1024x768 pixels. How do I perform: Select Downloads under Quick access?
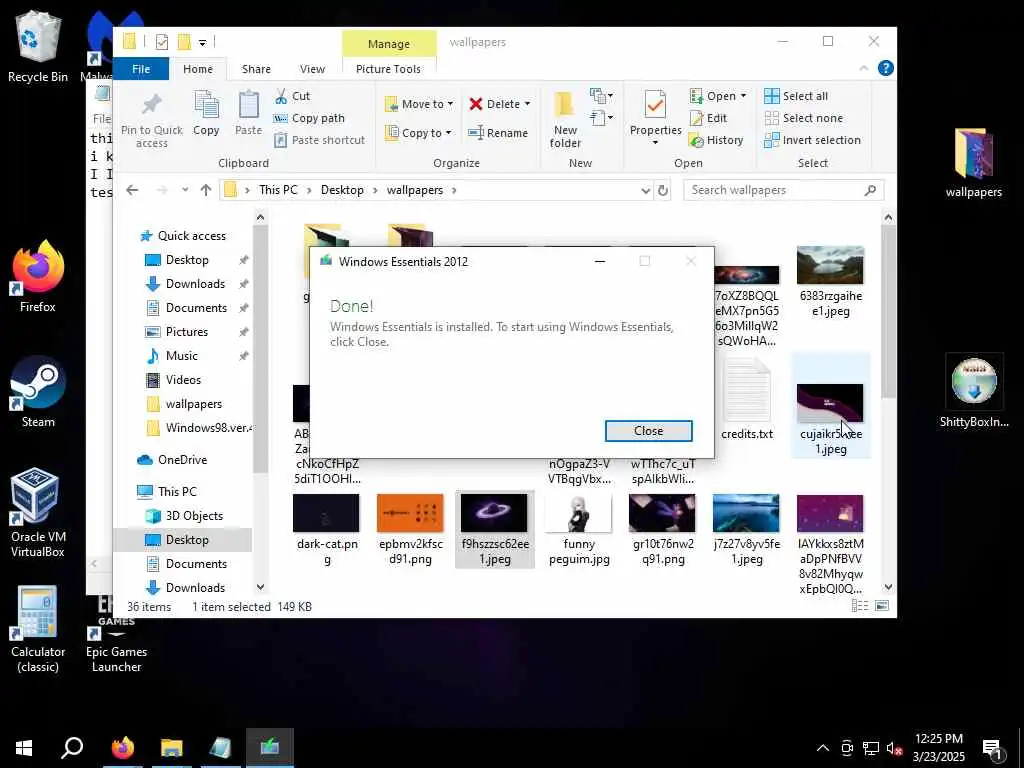click(195, 283)
